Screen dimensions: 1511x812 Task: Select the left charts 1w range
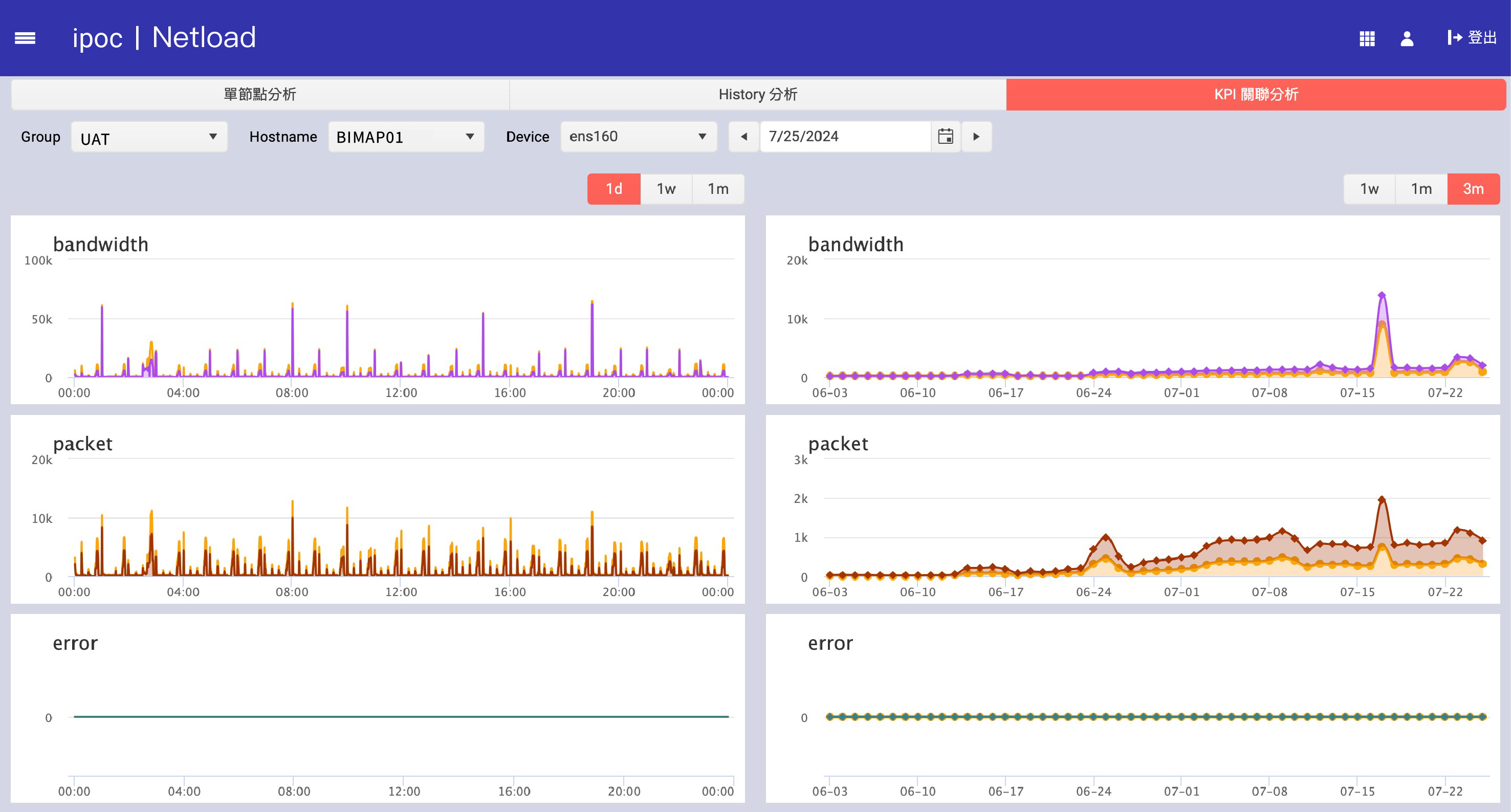click(666, 189)
